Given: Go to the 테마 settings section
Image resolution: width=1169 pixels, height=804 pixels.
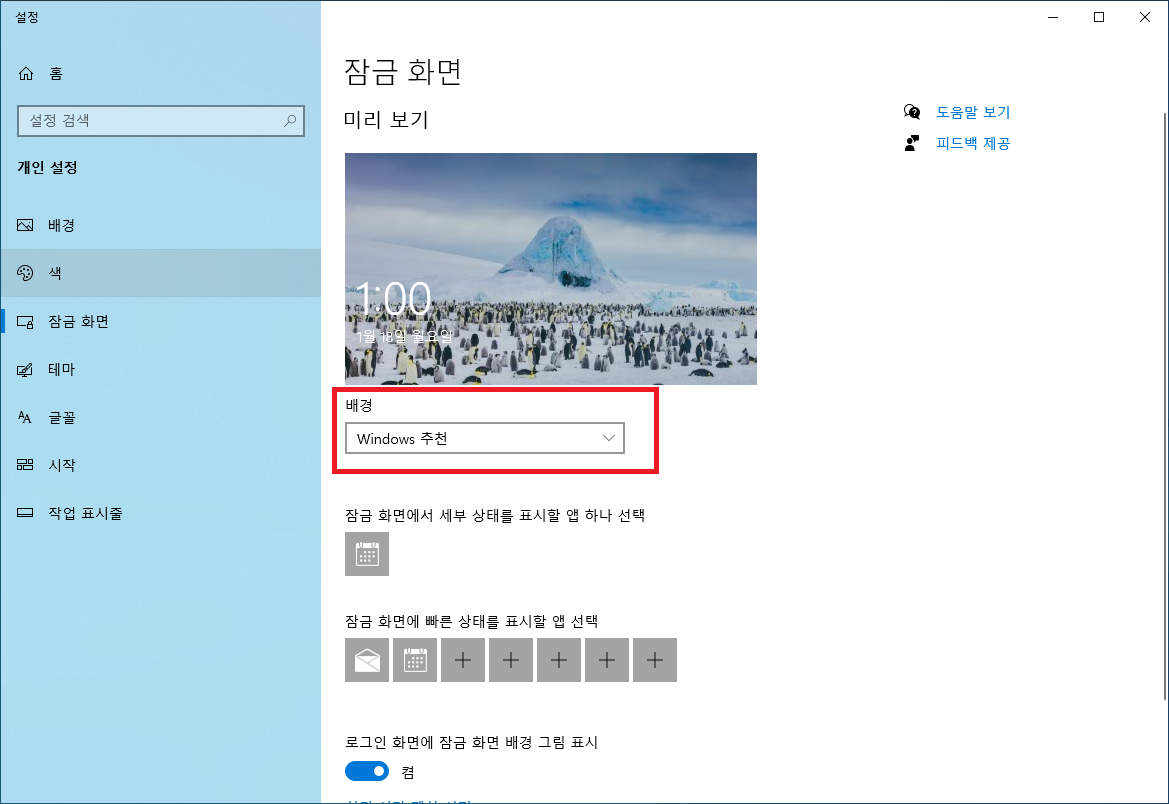Looking at the screenshot, I should point(161,369).
